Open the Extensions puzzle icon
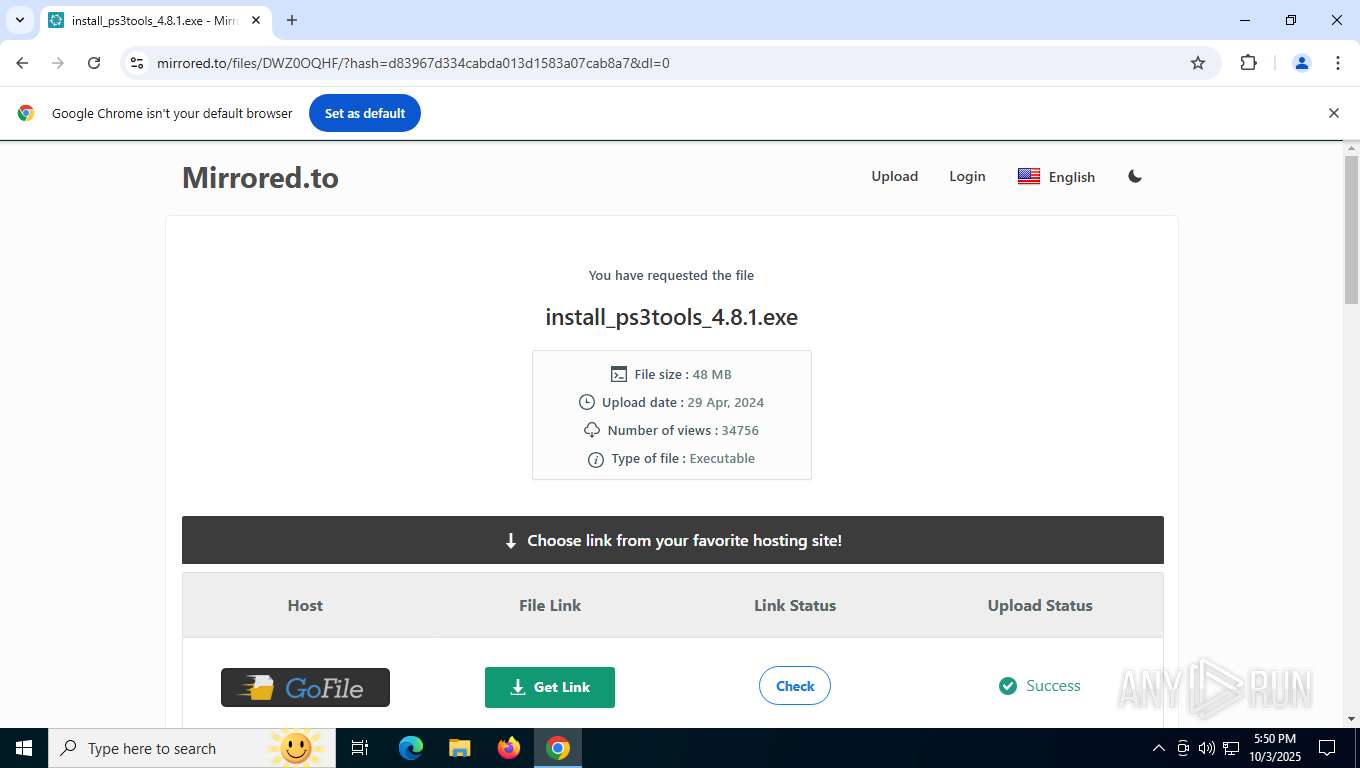Screen dimensions: 1360x768 (x=1248, y=63)
